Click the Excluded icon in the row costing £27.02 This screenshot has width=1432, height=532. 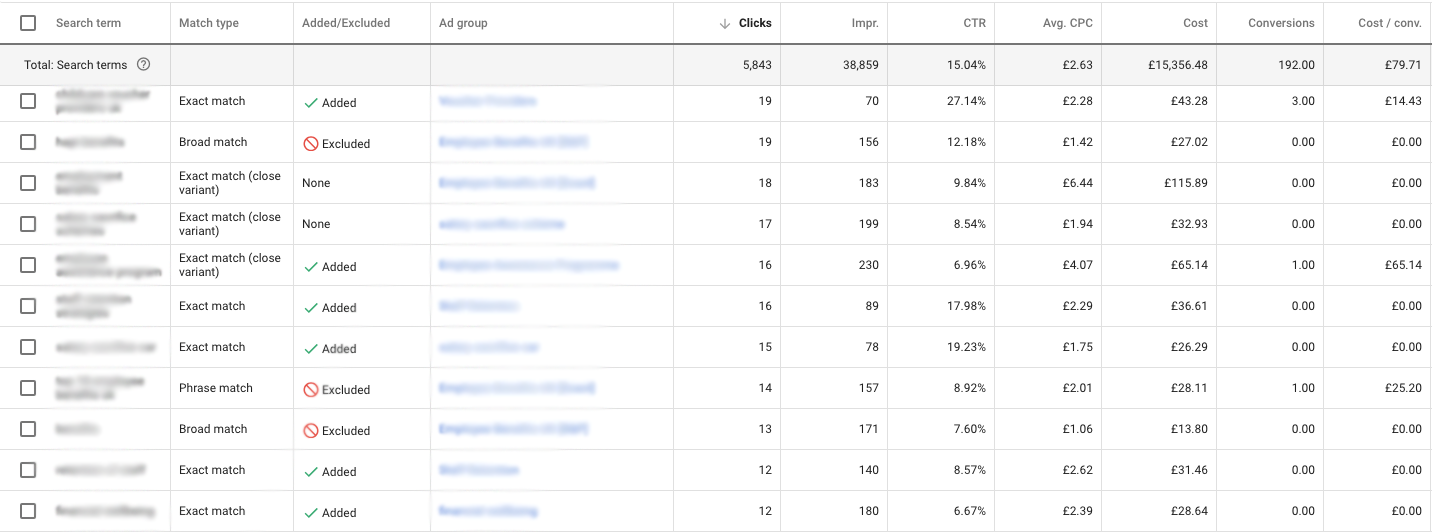pyautogui.click(x=311, y=144)
